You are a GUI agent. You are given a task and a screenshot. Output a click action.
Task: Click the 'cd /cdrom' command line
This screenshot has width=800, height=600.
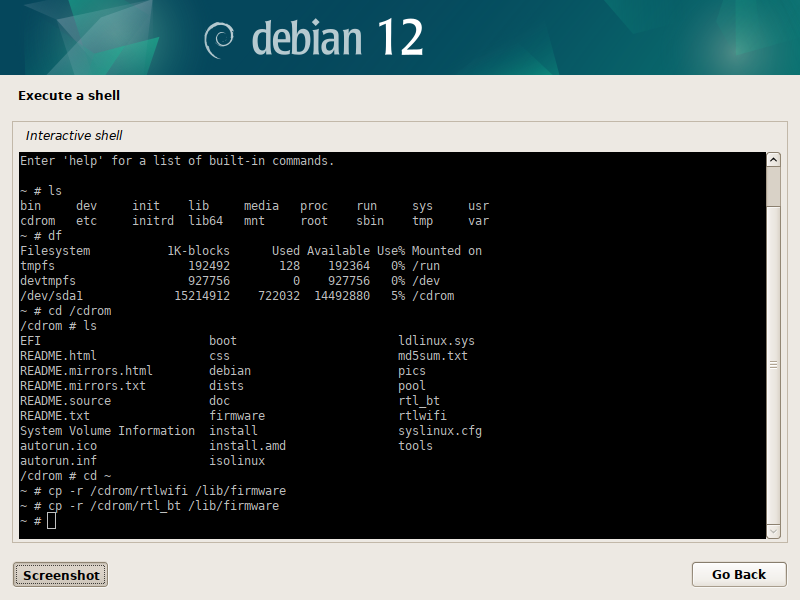coord(65,311)
